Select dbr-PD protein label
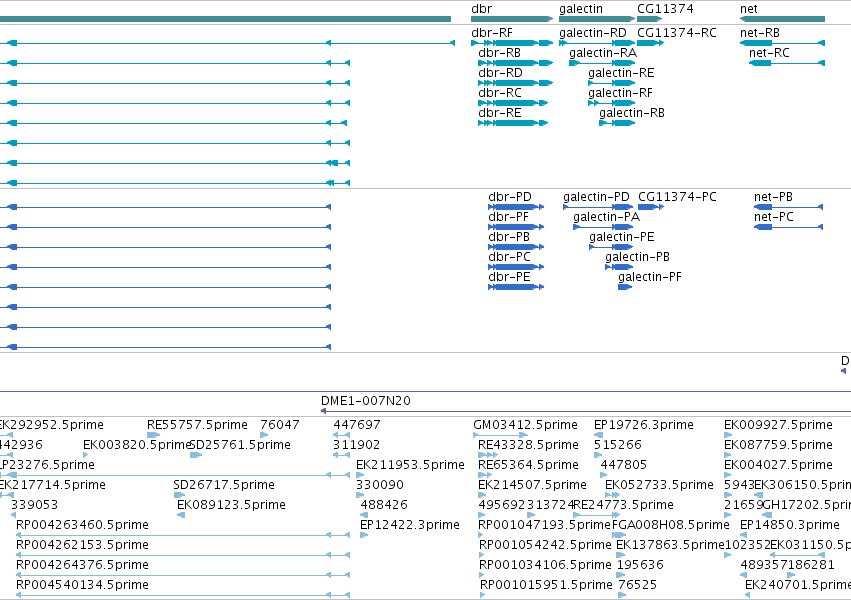 click(x=510, y=197)
